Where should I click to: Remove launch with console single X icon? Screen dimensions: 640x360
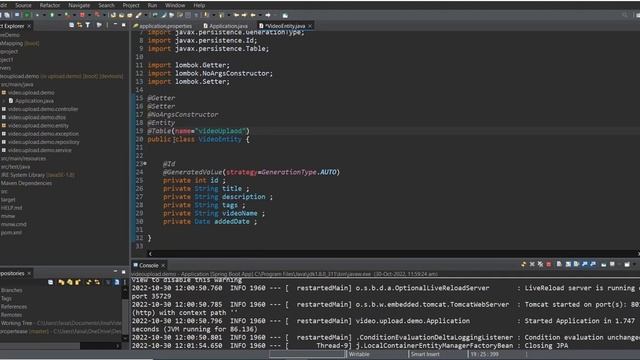click(x=532, y=264)
